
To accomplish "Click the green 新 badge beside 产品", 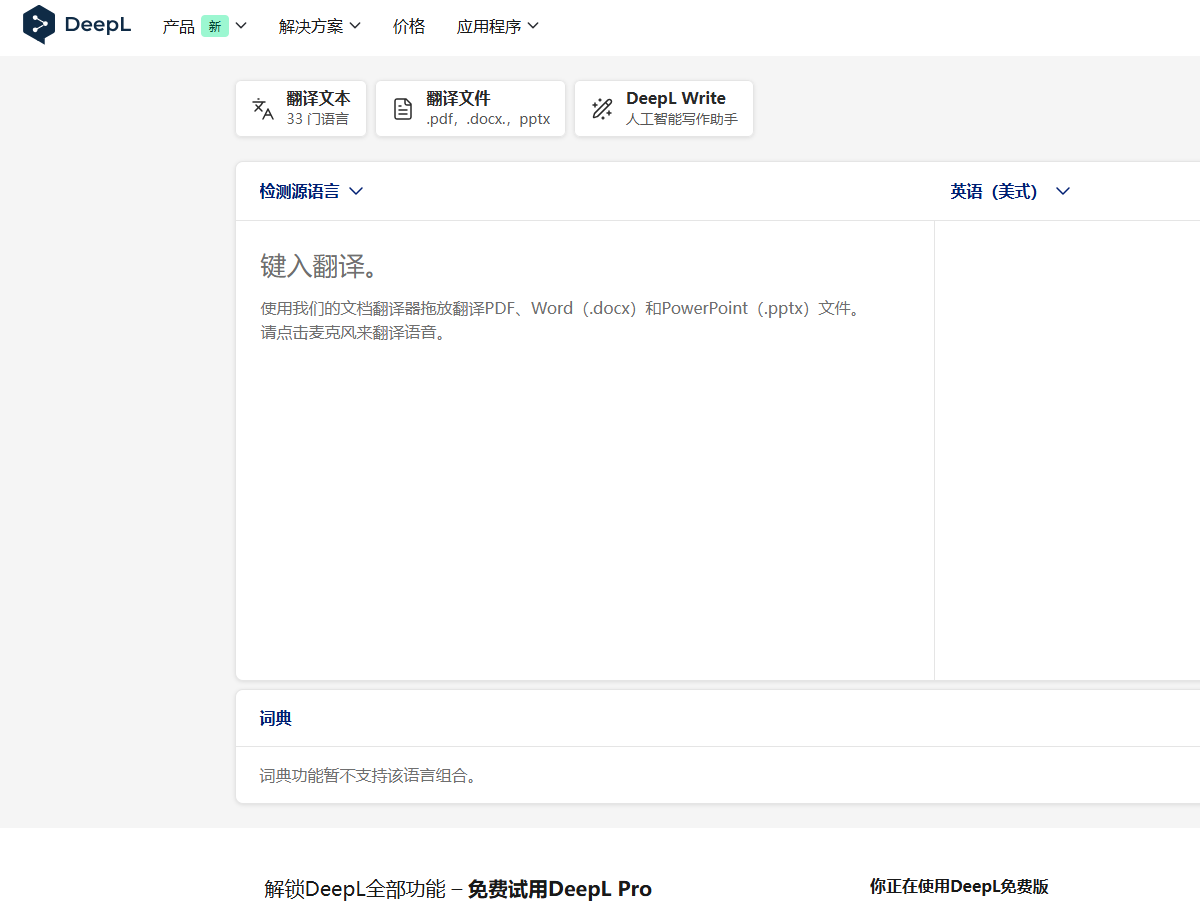I will coord(215,27).
